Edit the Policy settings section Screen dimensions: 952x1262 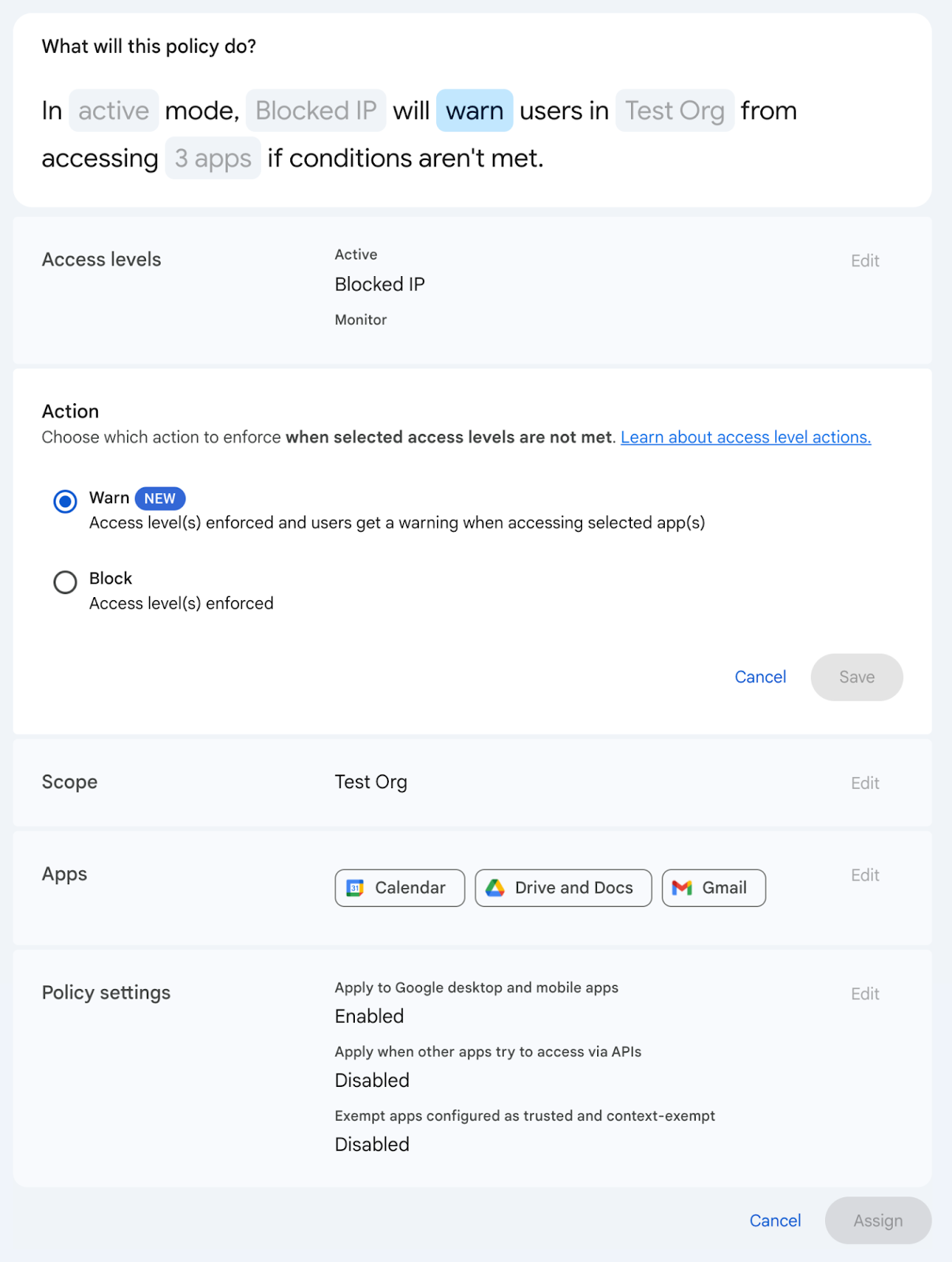[864, 994]
